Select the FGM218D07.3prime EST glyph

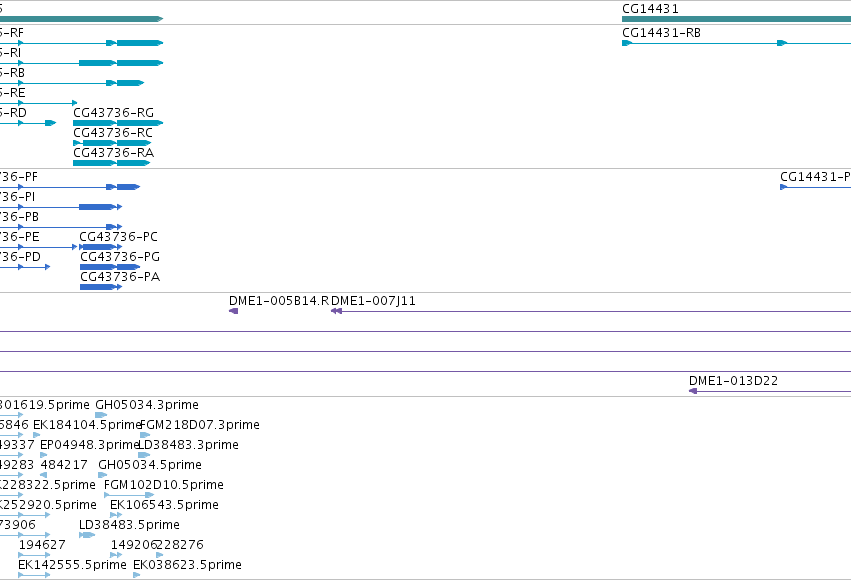click(x=145, y=435)
